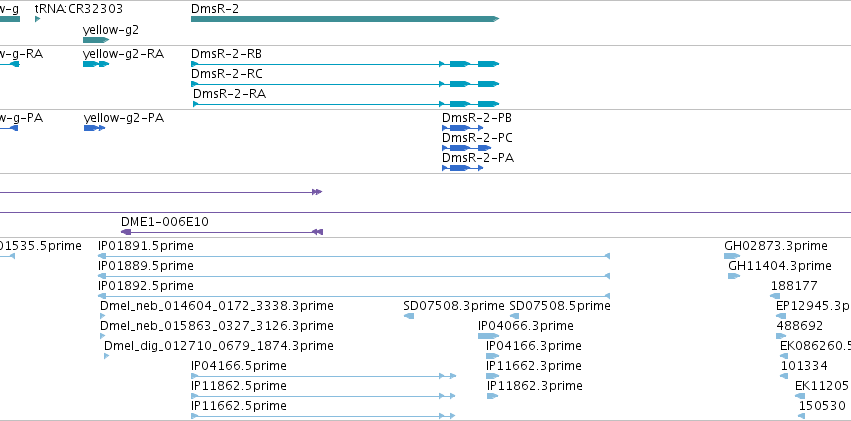This screenshot has height=421, width=851.
Task: Click the IP04066.3prime EST block
Action: pyautogui.click(x=488, y=336)
